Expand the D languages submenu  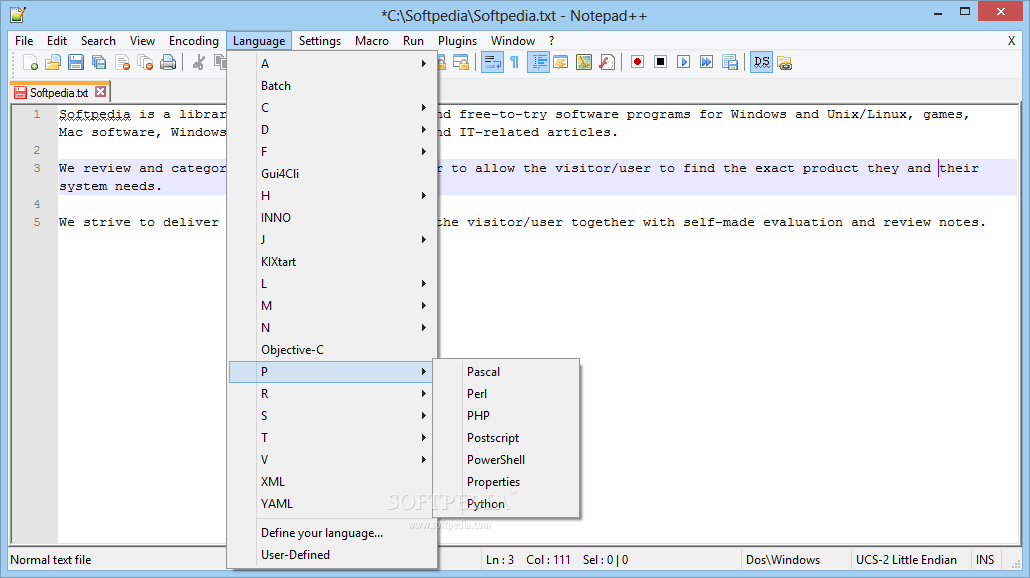(x=333, y=129)
